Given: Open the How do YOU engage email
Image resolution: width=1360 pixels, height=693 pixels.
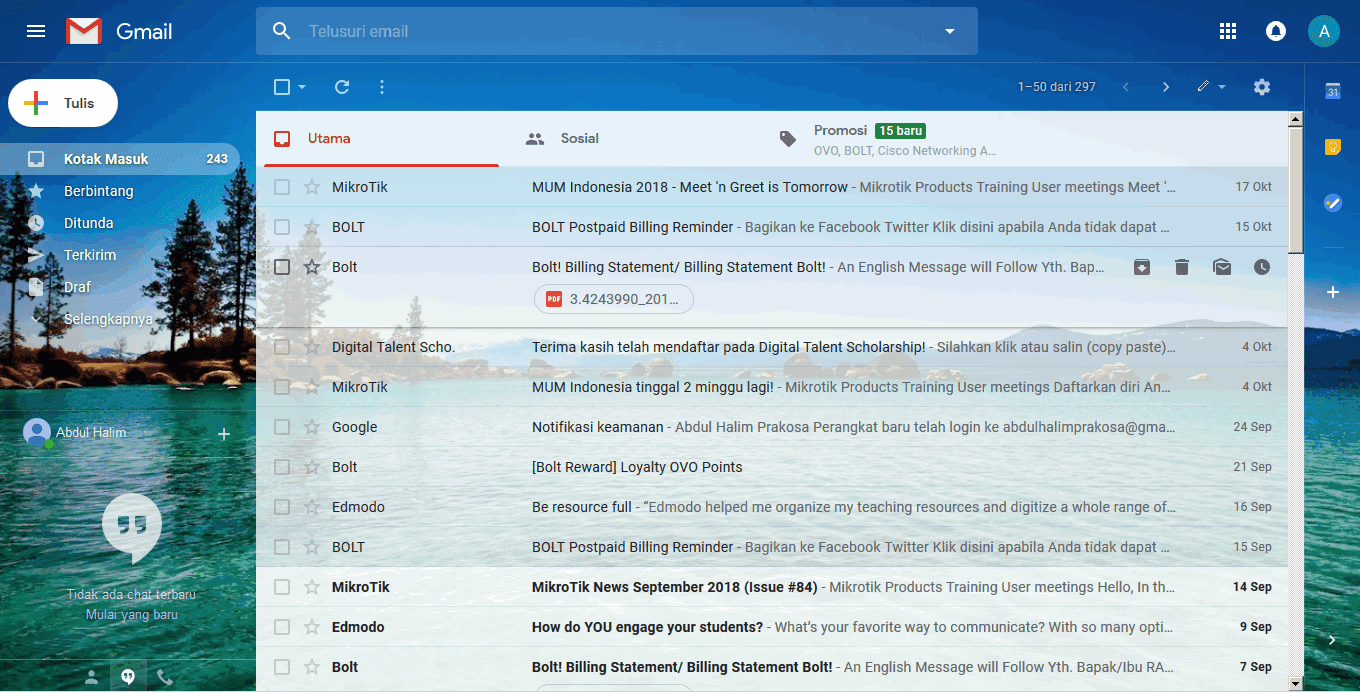Looking at the screenshot, I should (772, 627).
